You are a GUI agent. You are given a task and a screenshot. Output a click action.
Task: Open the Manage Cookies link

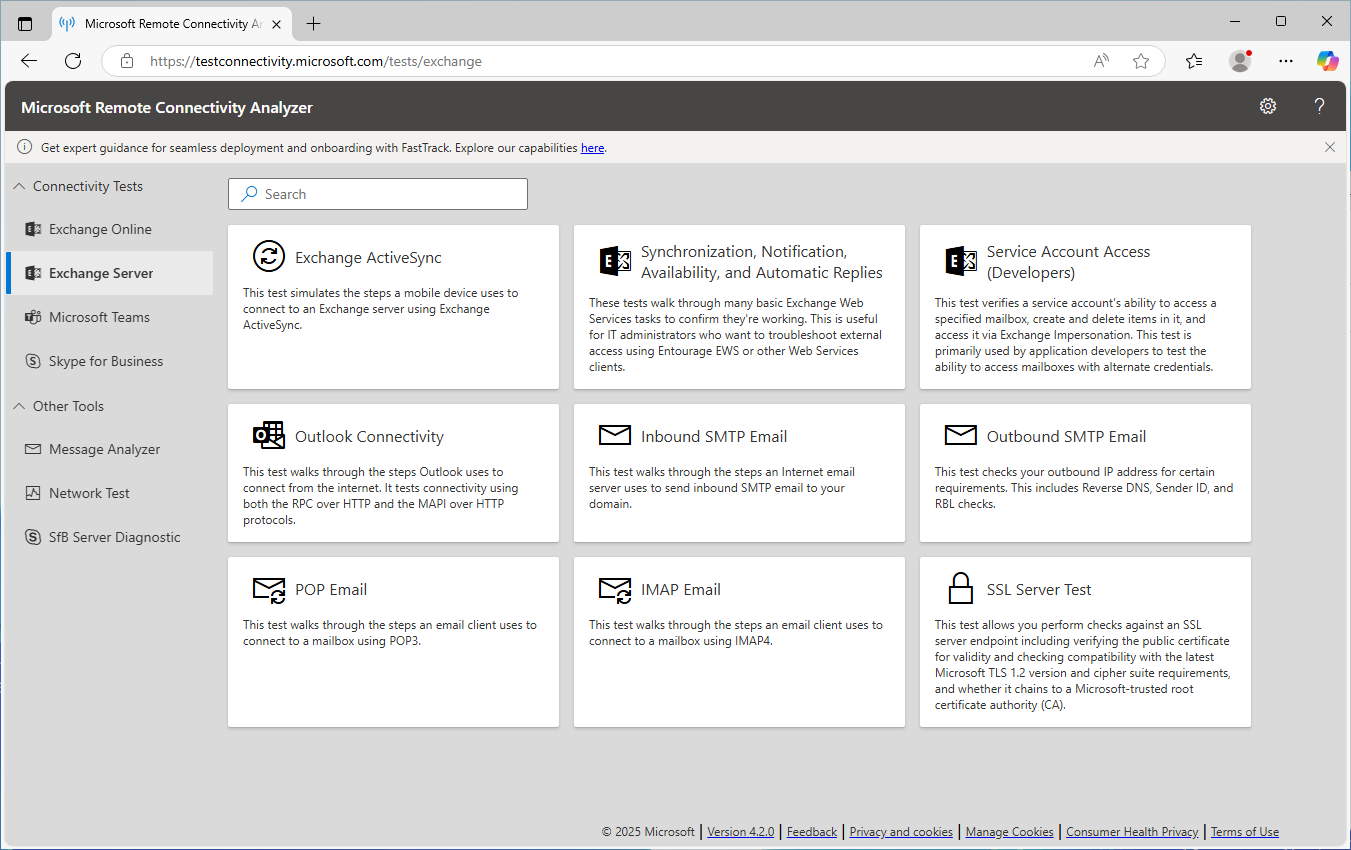click(1010, 832)
